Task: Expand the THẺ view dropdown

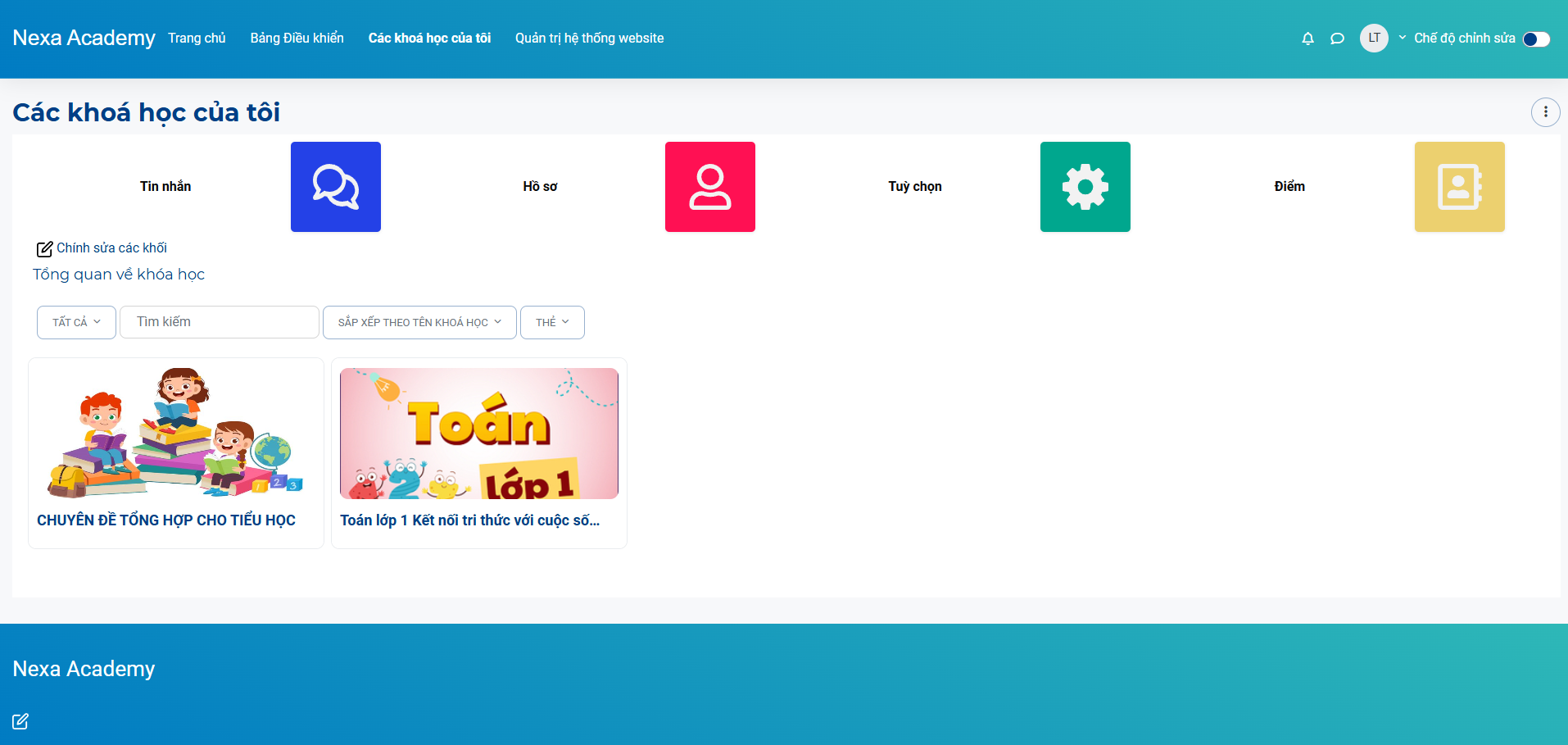Action: pos(552,322)
